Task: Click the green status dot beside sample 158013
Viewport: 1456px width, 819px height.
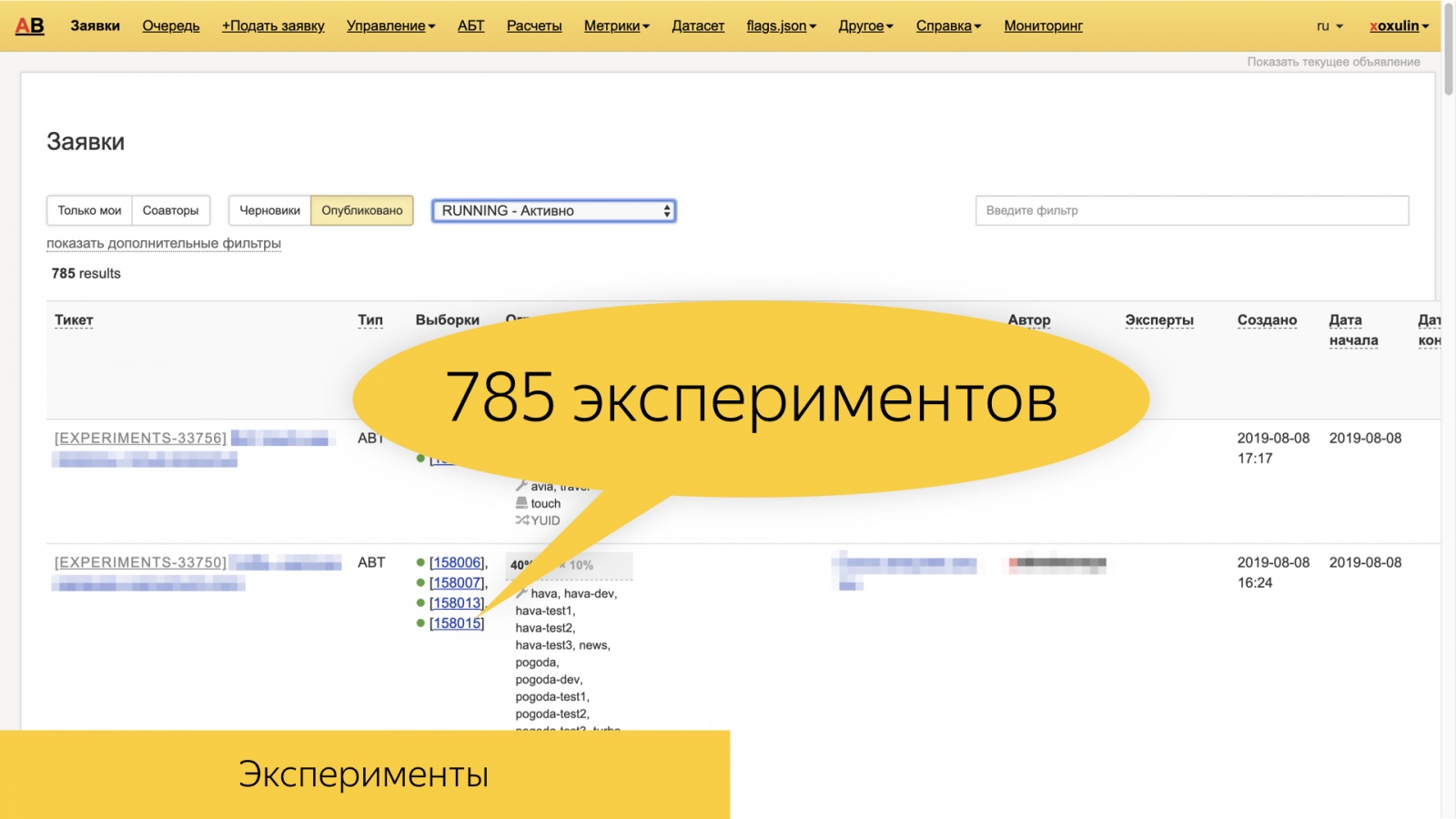Action: click(420, 602)
